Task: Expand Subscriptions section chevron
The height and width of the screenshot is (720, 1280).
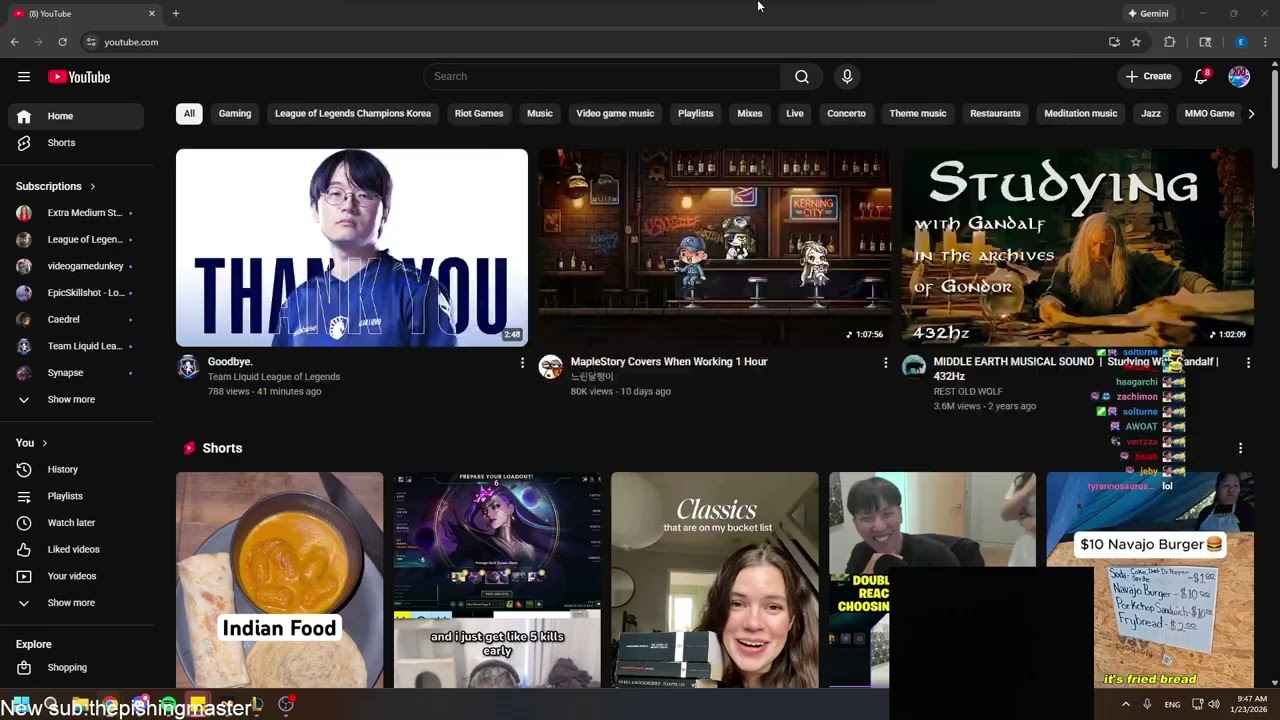Action: (x=93, y=187)
